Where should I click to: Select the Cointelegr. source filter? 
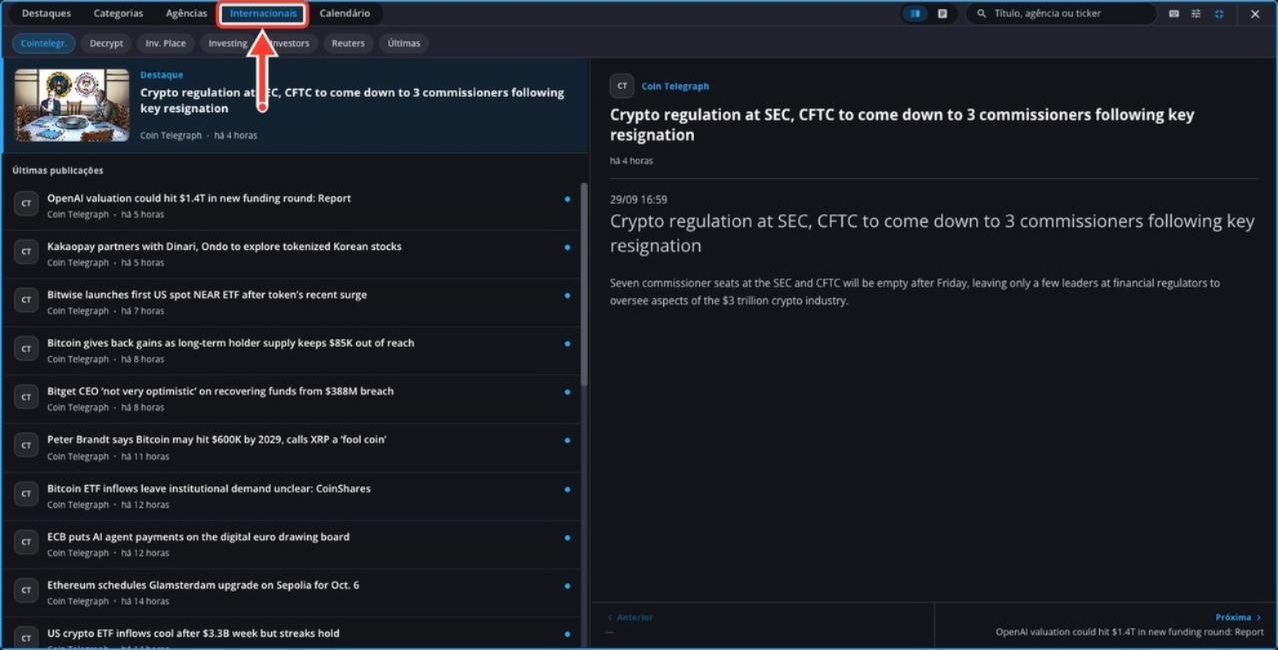(x=44, y=43)
